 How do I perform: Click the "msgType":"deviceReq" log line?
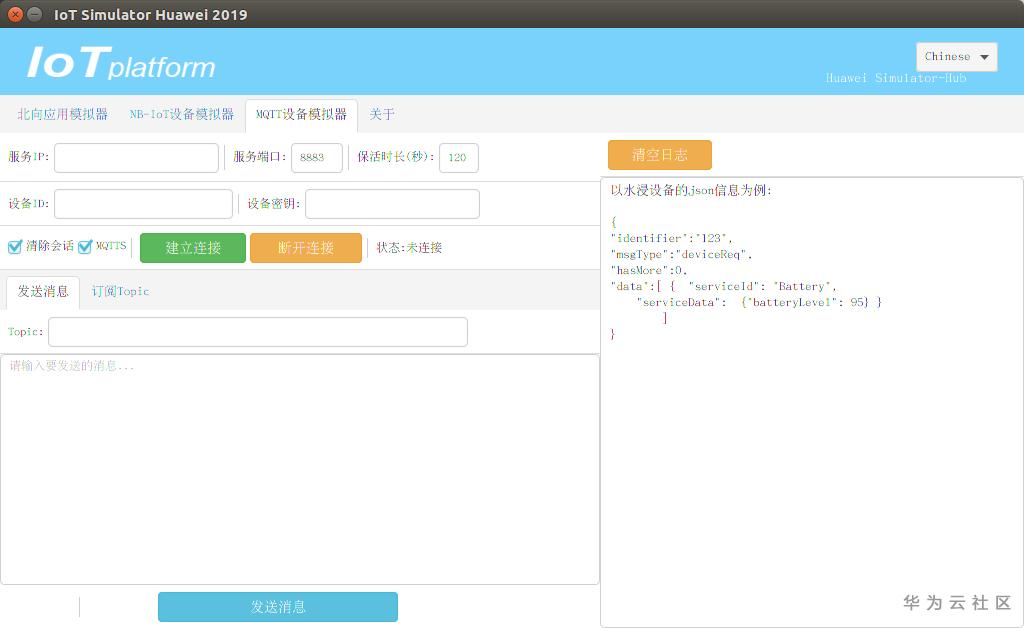coord(681,255)
